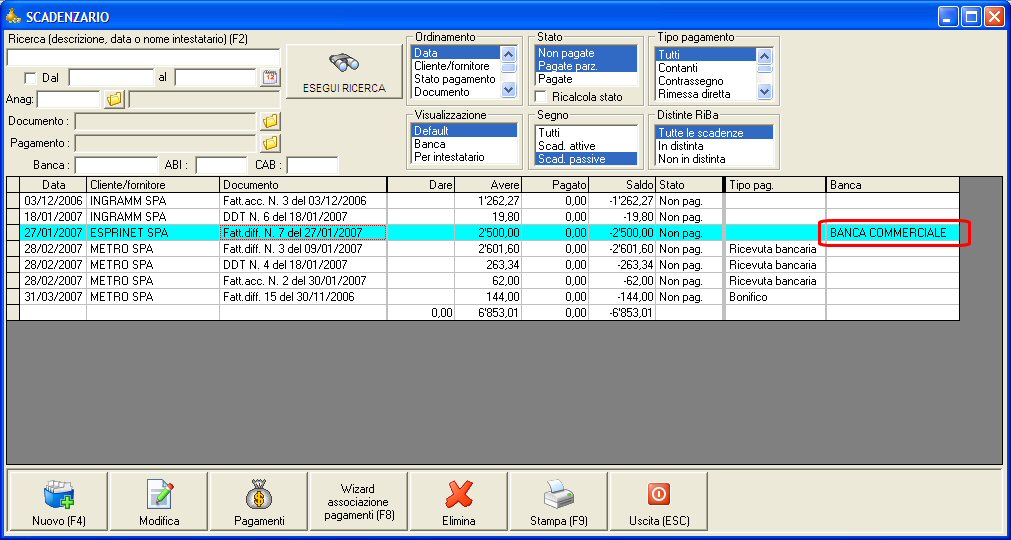
Task: Click the Bonifico payment type cell
Action: click(x=776, y=297)
